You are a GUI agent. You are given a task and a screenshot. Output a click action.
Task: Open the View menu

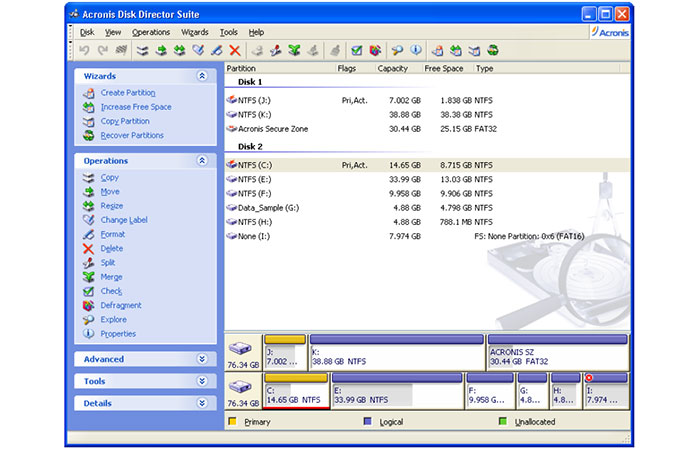point(113,32)
